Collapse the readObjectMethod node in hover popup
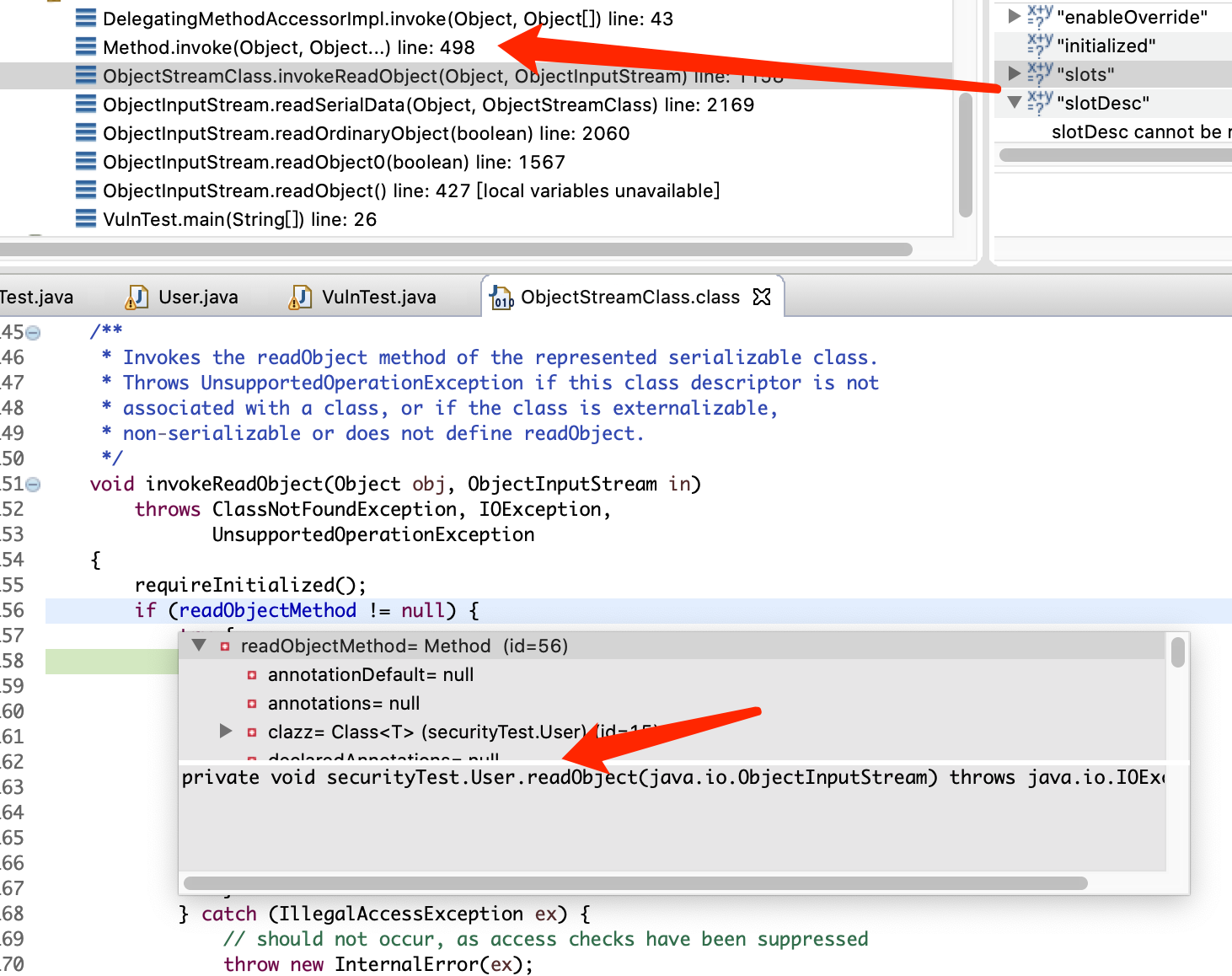The width and height of the screenshot is (1232, 976). [199, 645]
